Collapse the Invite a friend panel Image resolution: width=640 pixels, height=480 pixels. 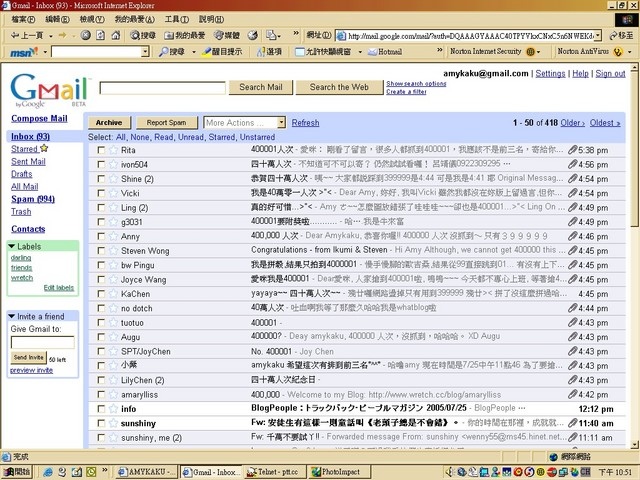click(11, 316)
